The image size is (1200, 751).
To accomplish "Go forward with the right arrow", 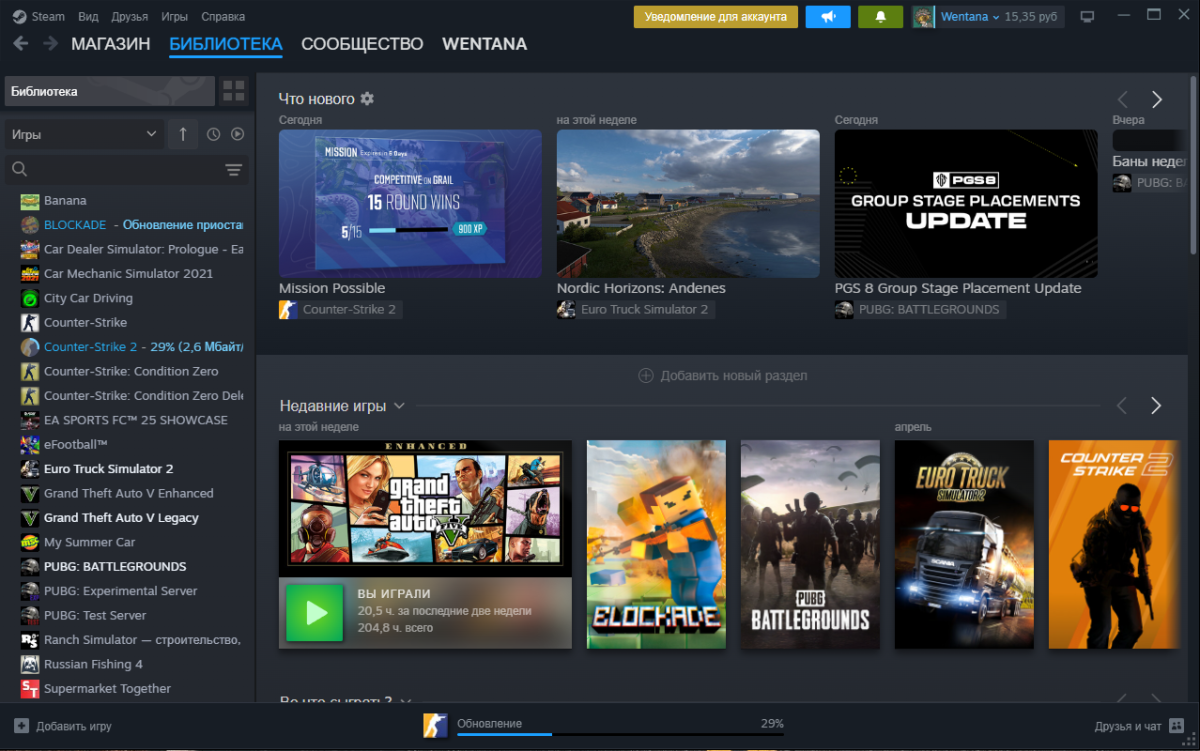I will point(50,43).
